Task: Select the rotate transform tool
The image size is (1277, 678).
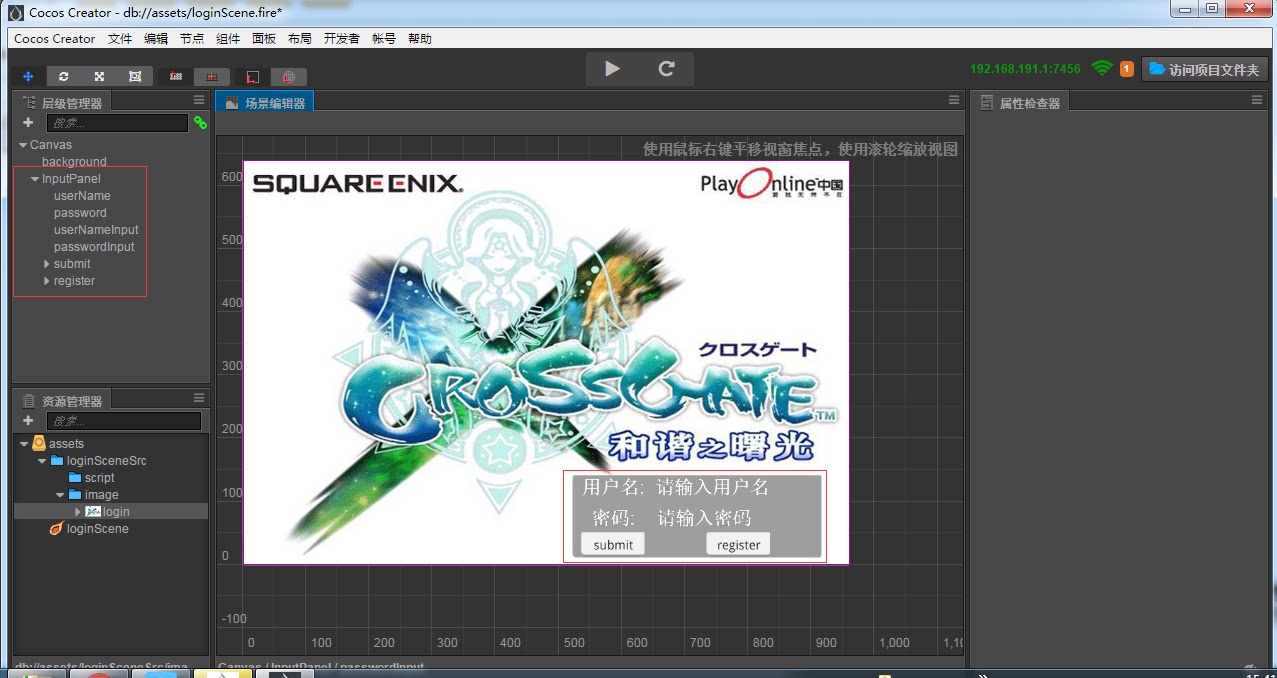Action: point(64,77)
